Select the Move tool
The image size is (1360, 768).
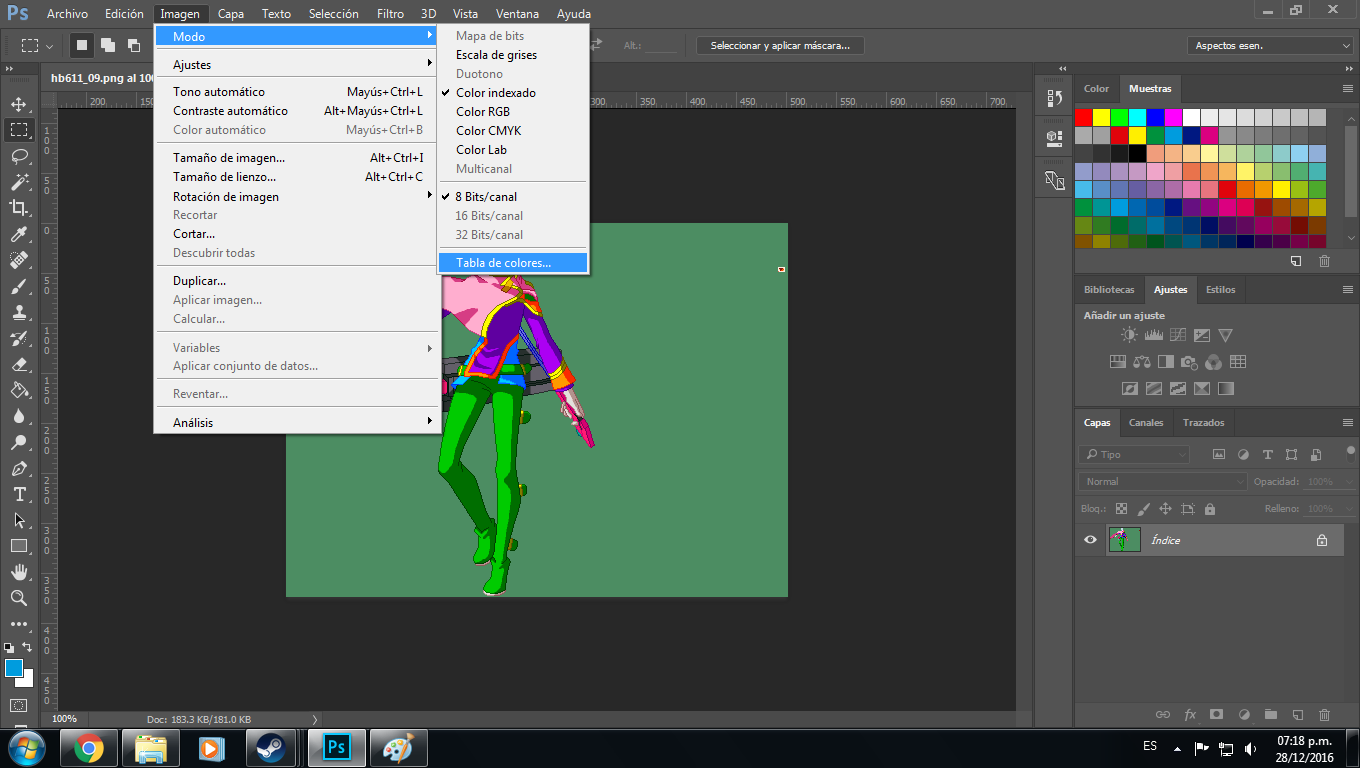pos(19,104)
